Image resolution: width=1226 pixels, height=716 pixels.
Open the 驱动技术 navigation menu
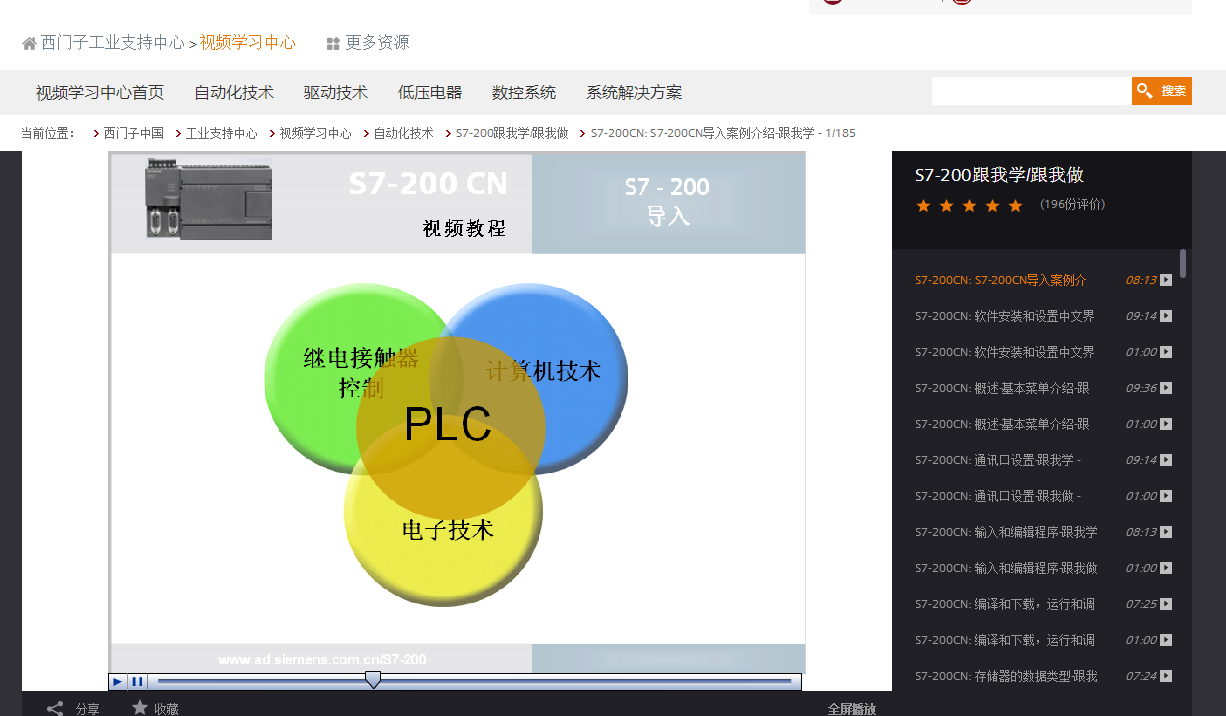pos(336,92)
